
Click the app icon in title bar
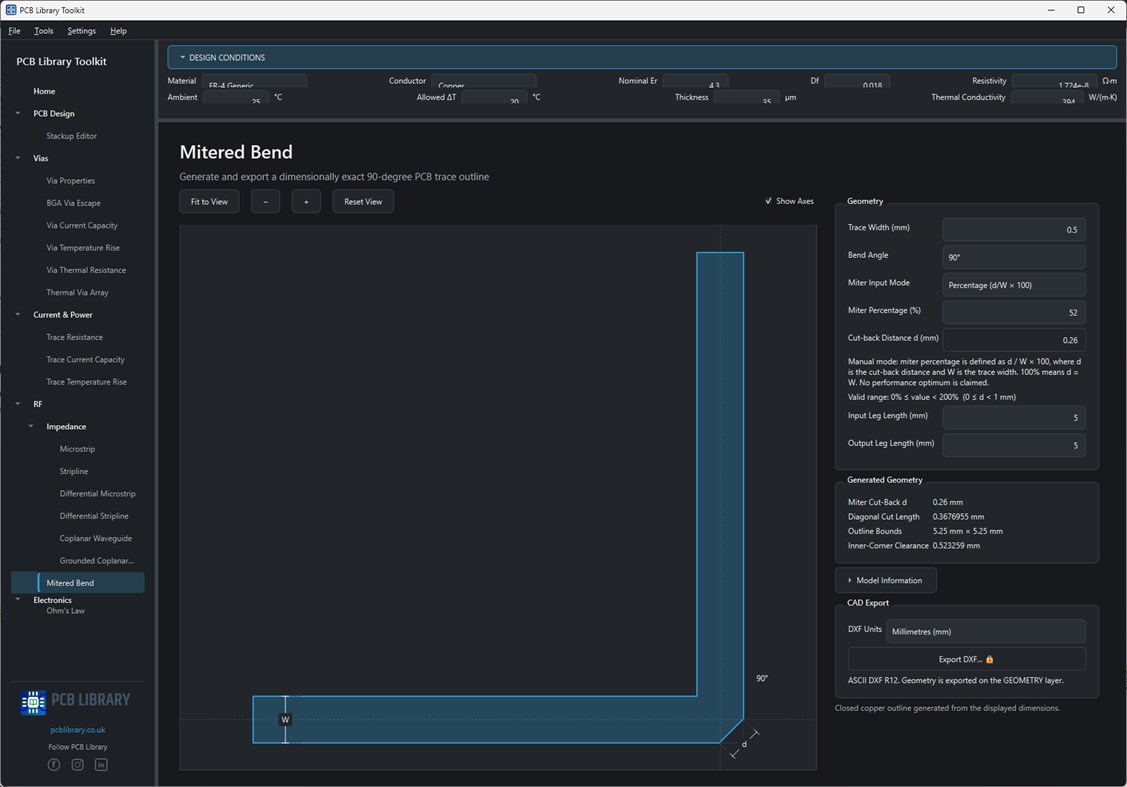[11, 10]
